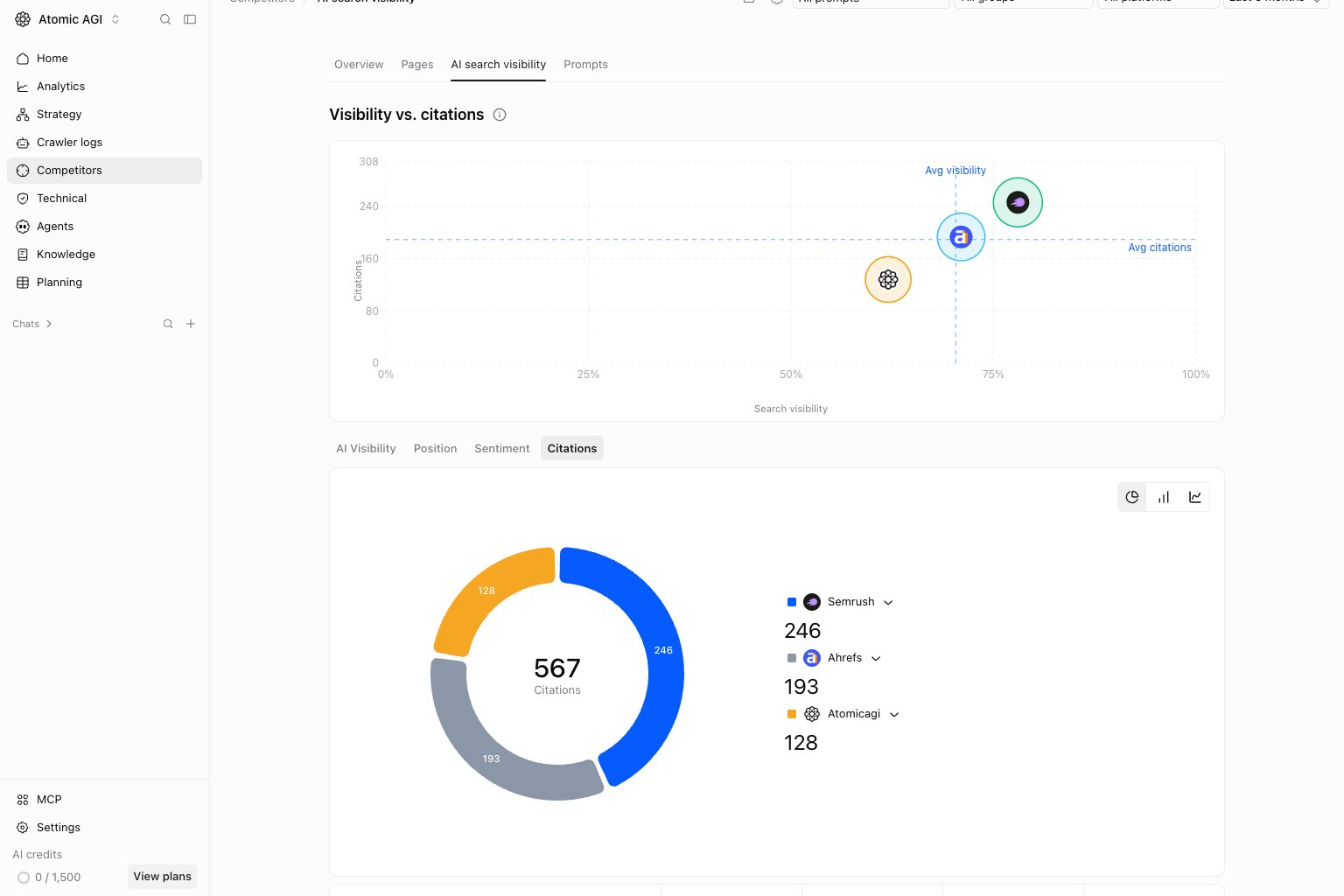
Task: Click the orange Atomicagi legend swatch
Action: pyautogui.click(x=792, y=714)
